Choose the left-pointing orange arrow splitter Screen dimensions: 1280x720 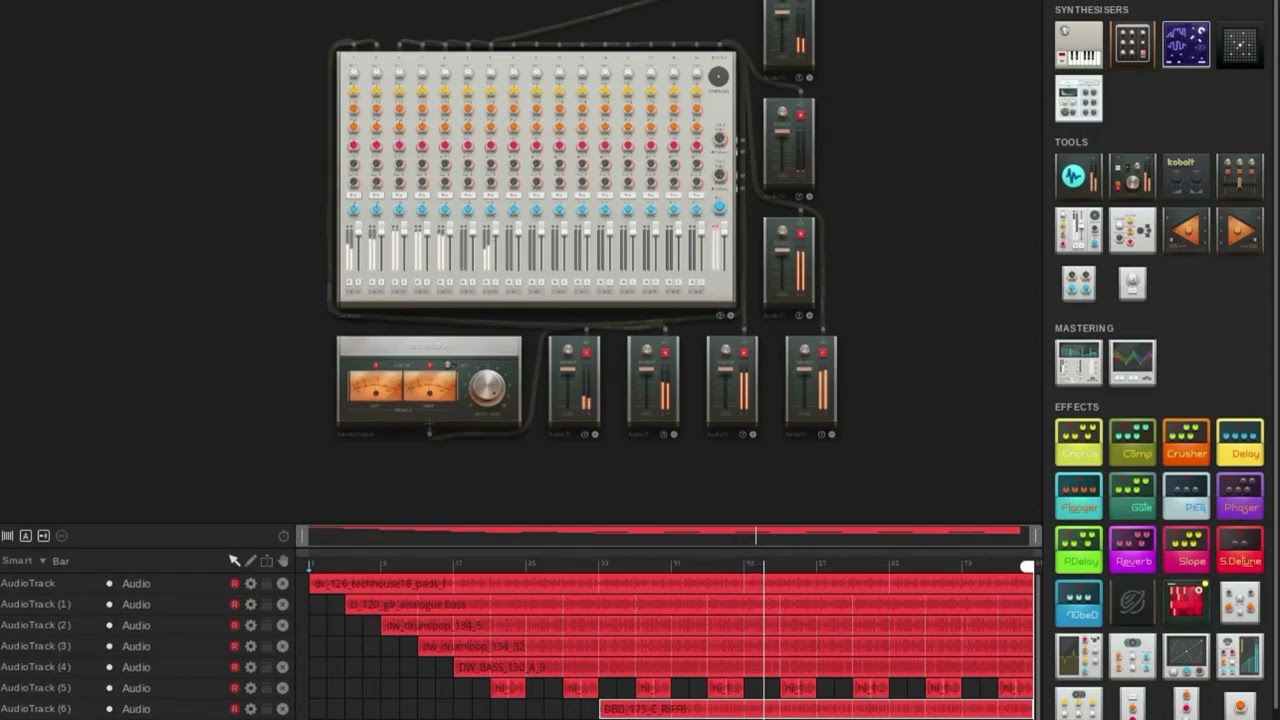click(1186, 230)
